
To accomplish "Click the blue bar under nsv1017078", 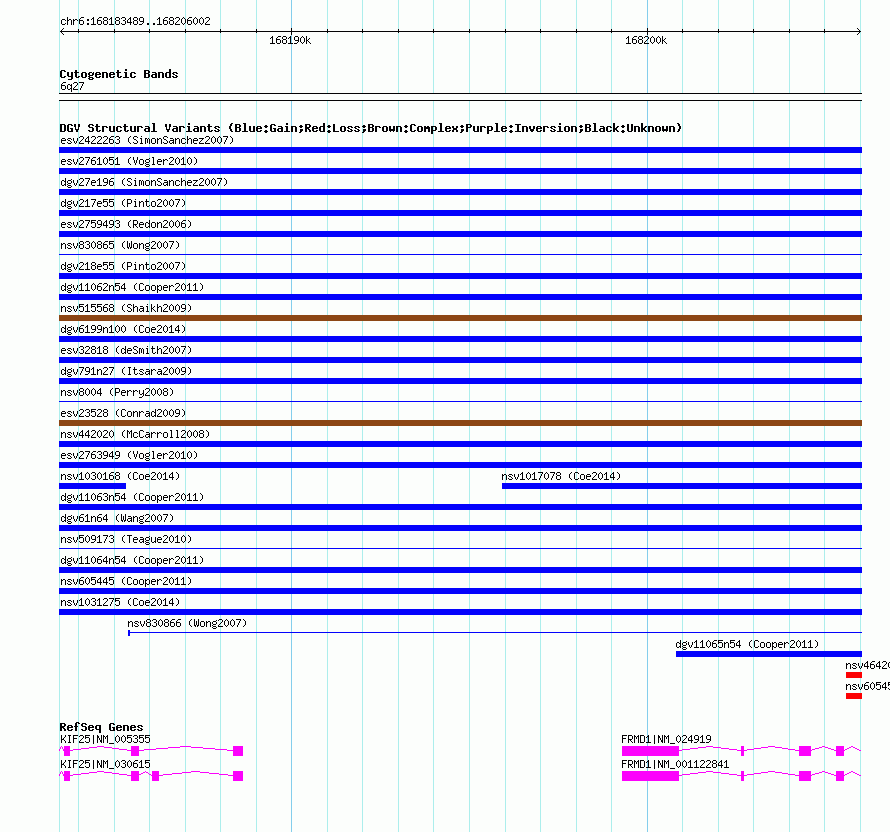I will coord(682,486).
